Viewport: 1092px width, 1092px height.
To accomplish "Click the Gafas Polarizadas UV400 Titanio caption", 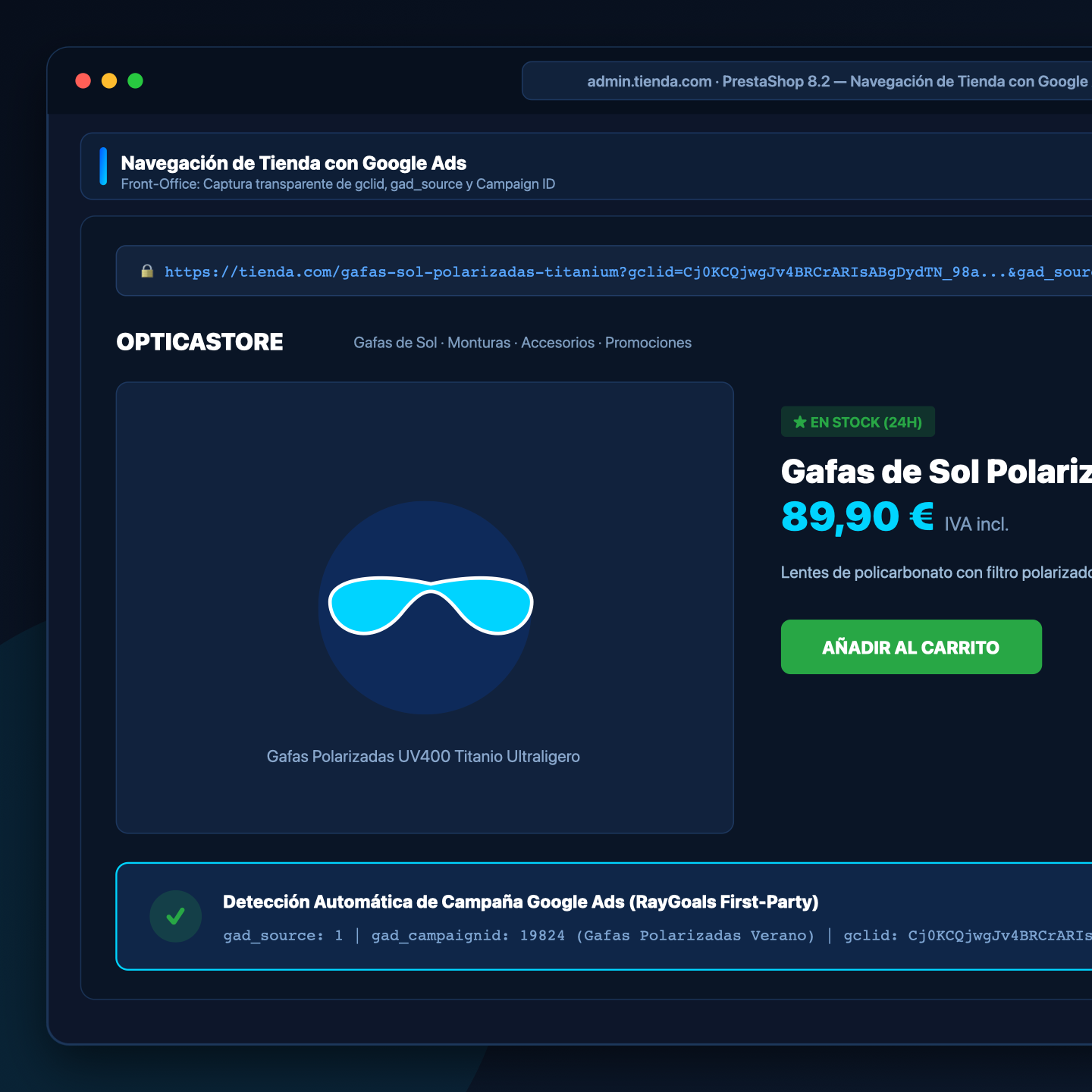I will pyautogui.click(x=423, y=757).
